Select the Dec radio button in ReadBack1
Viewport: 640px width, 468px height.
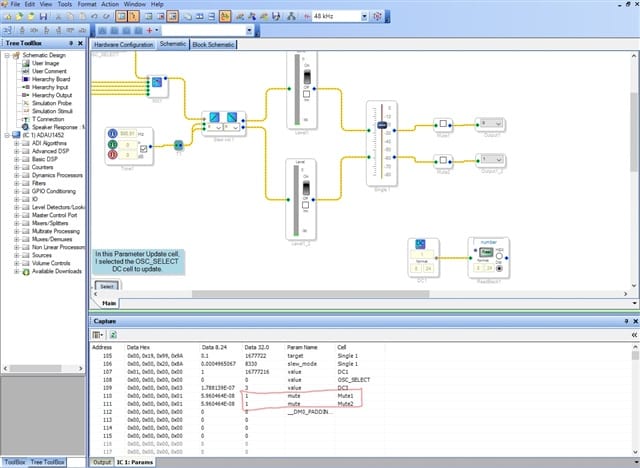pos(499,268)
